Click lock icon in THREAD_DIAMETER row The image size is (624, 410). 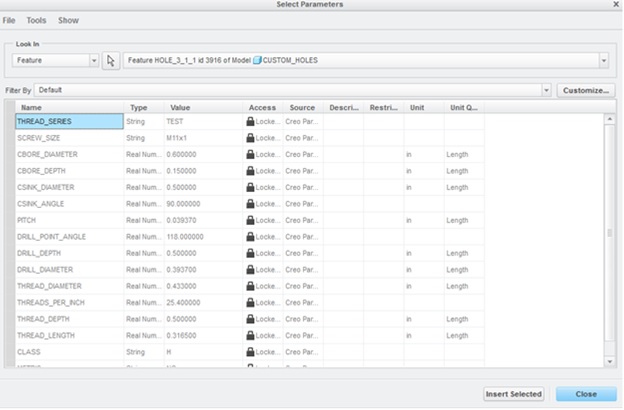pyautogui.click(x=250, y=286)
